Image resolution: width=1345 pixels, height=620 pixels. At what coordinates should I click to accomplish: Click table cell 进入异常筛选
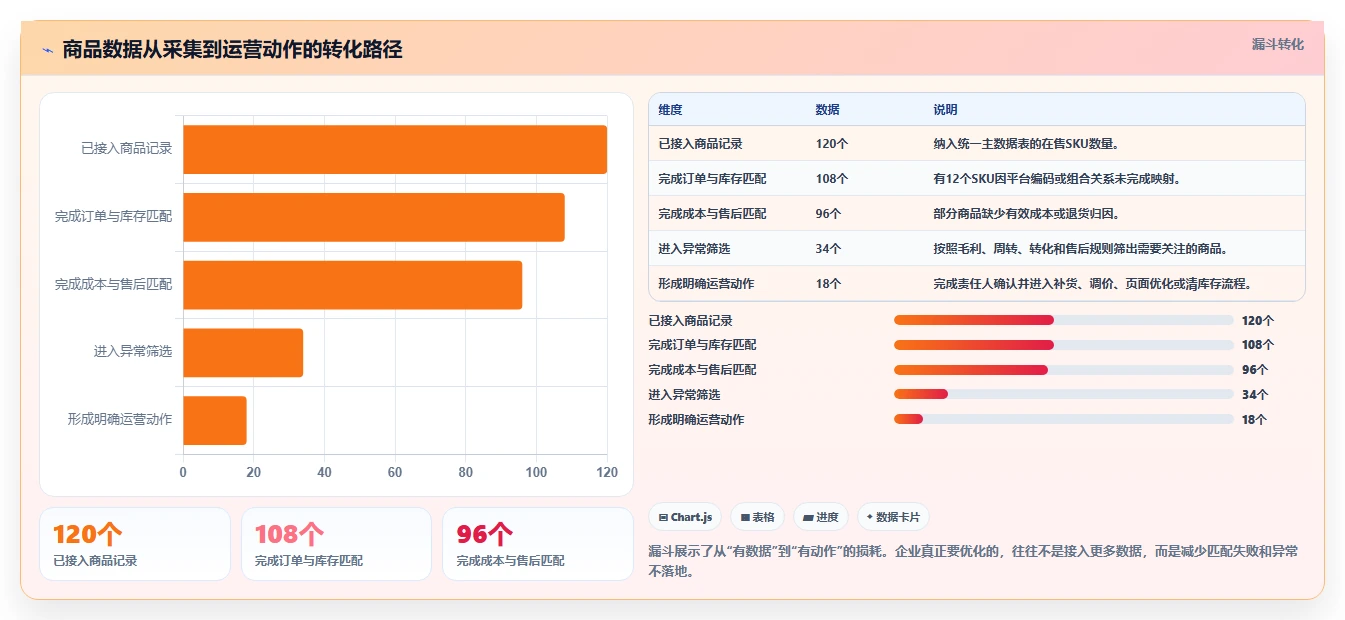(694, 249)
